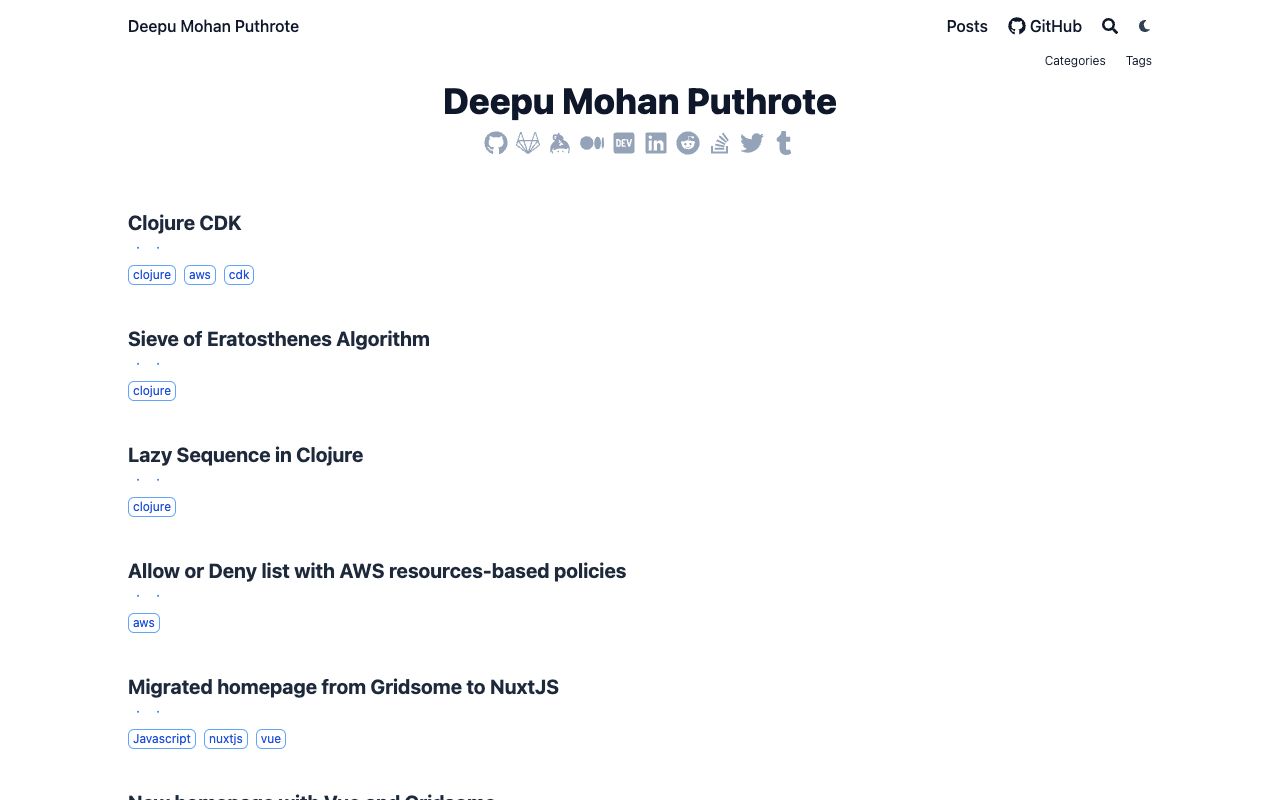Open GitHub link in top navigation
The height and width of the screenshot is (800, 1280).
pos(1045,26)
